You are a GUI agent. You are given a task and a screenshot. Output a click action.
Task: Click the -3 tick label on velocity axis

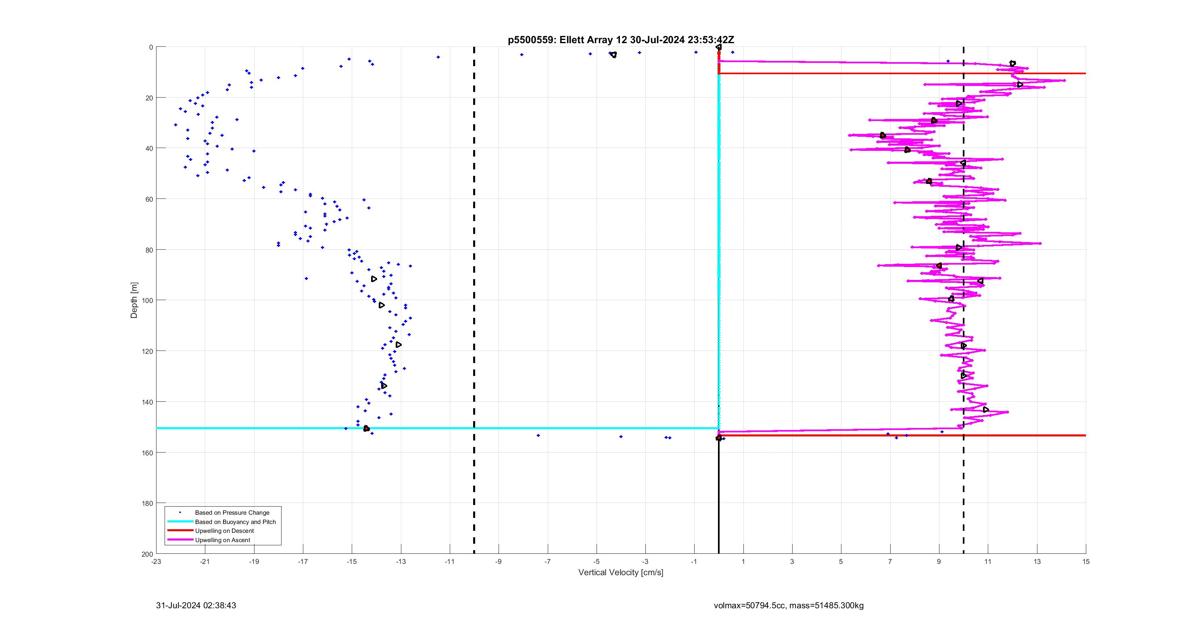[x=646, y=561]
